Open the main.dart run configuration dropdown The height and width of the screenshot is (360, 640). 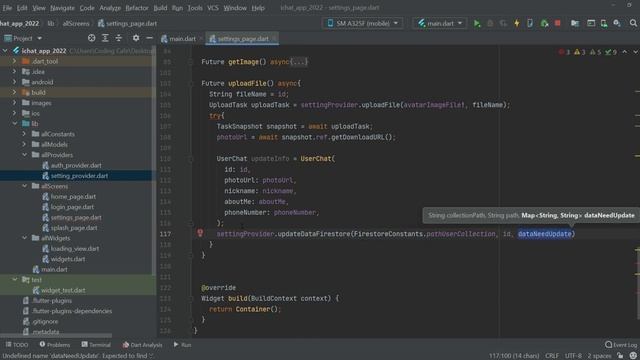click(440, 23)
